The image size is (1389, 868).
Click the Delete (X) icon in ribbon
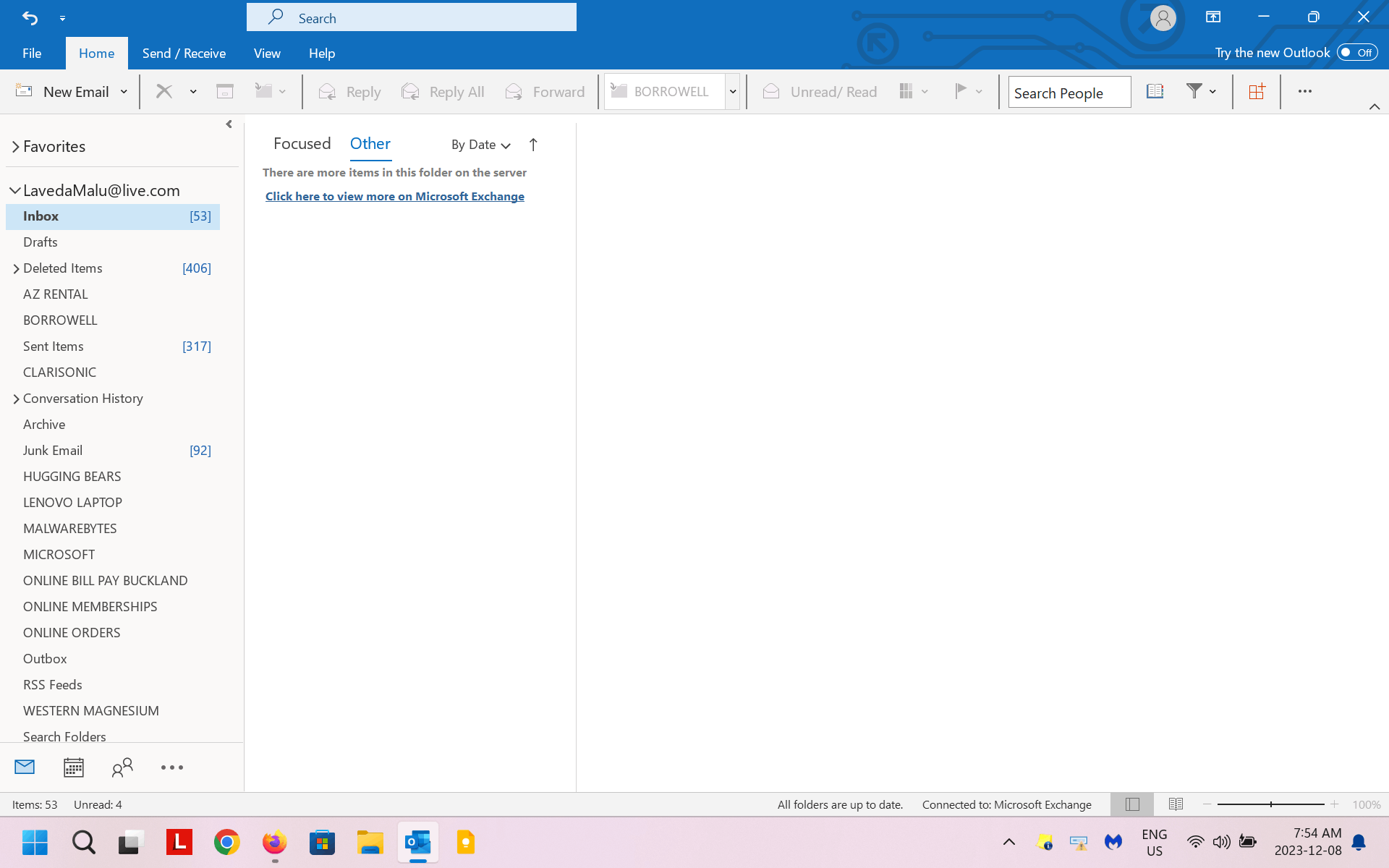tap(164, 91)
